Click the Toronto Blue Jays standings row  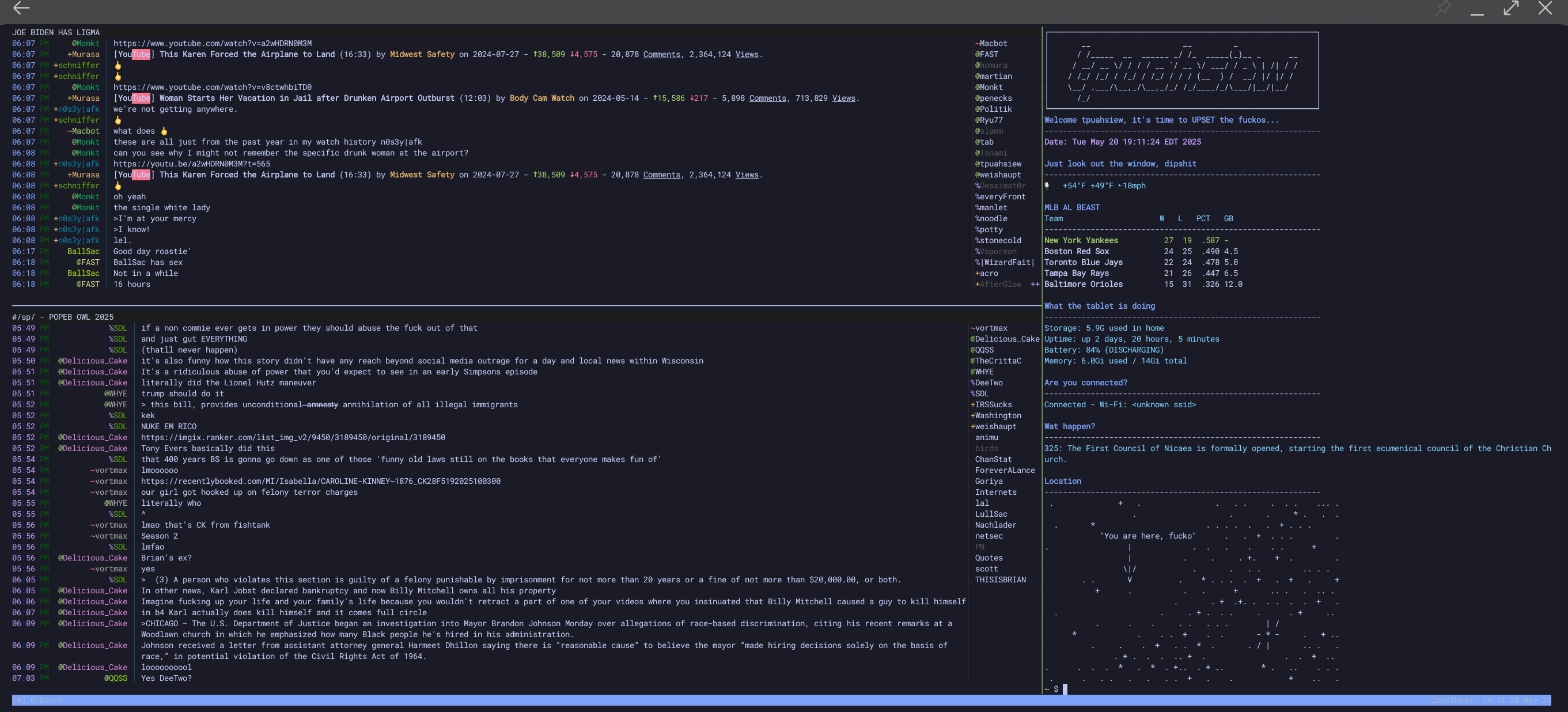pos(1141,262)
